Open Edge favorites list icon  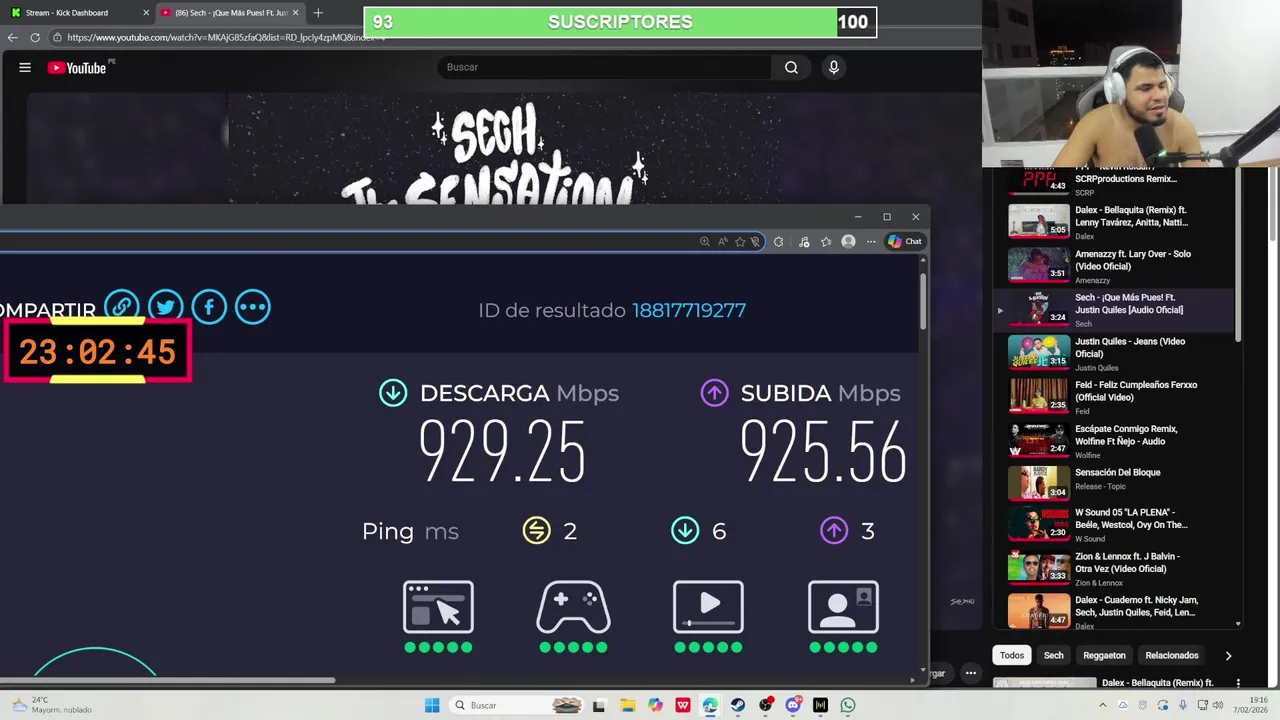(826, 241)
